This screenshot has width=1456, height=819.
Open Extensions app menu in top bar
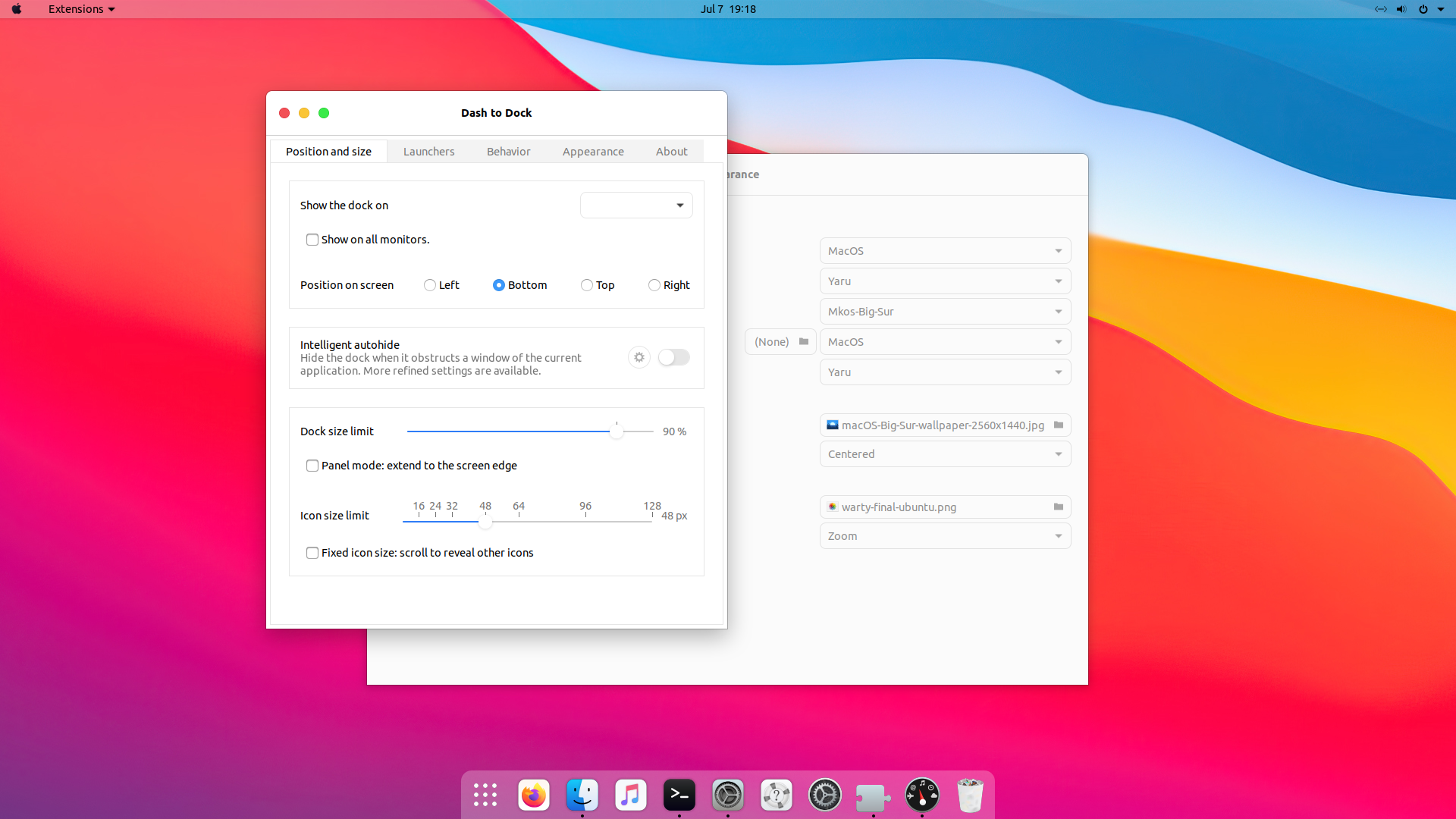point(81,9)
